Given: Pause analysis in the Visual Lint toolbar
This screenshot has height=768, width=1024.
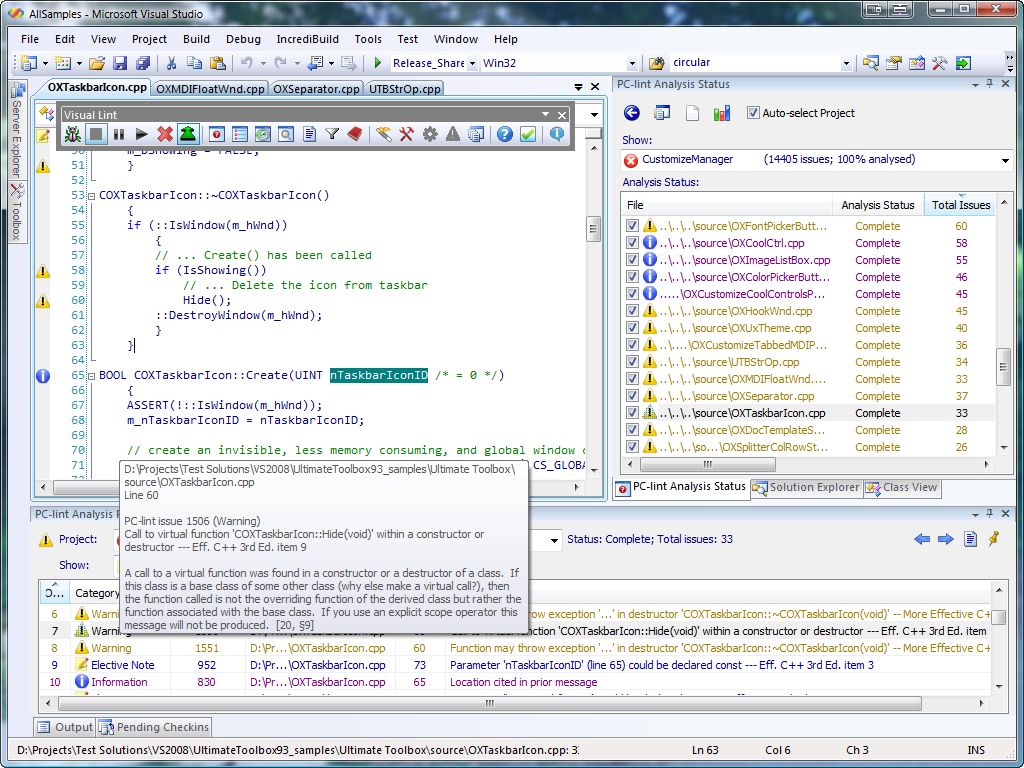Looking at the screenshot, I should (x=118, y=135).
